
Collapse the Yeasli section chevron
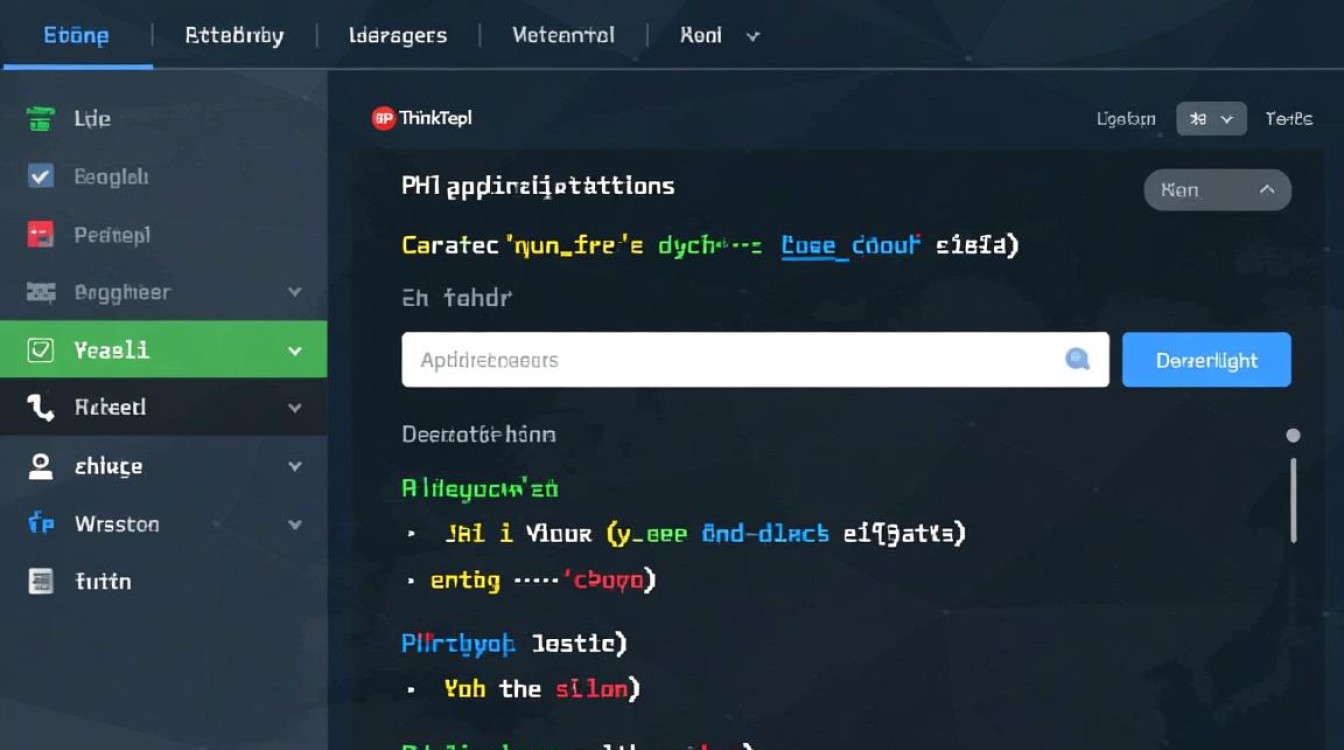[x=295, y=351]
